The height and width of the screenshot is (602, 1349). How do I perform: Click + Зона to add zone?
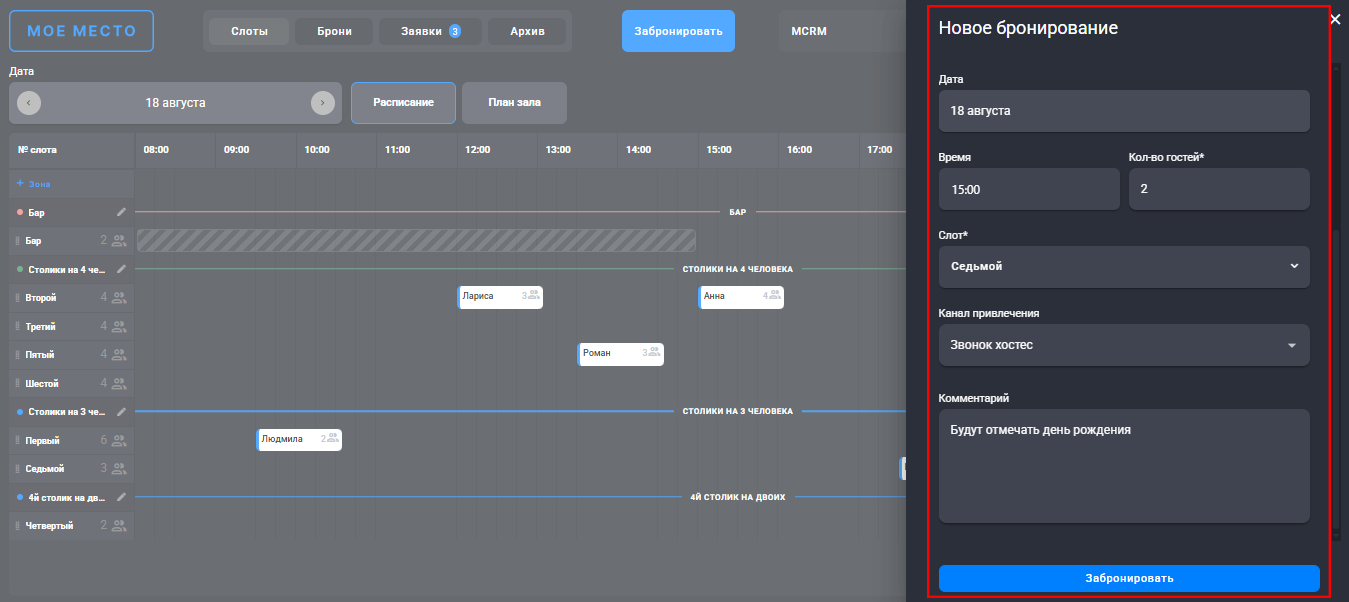pyautogui.click(x=33, y=184)
